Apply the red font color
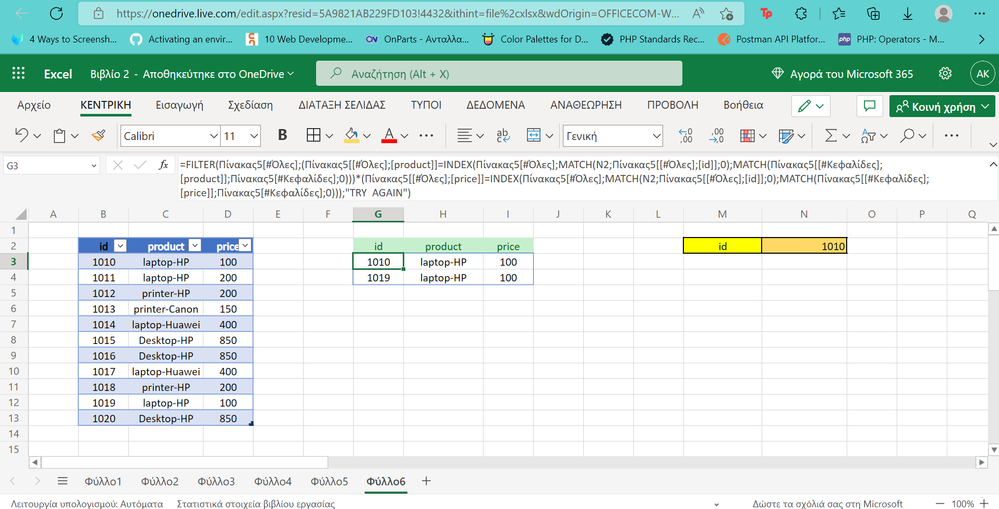 click(x=389, y=135)
